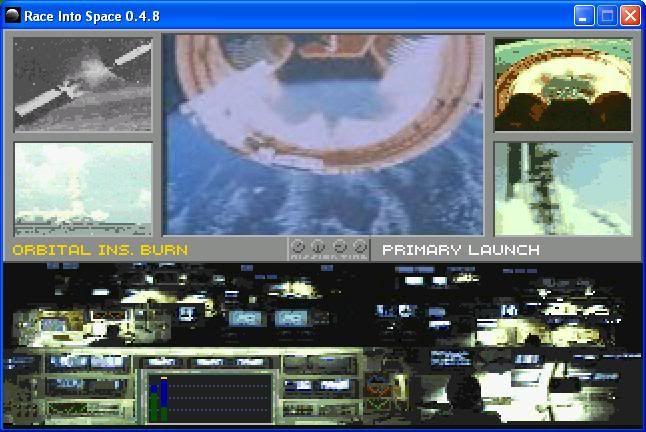Click the mission control room image
Viewport: 646px width, 432px height.
pyautogui.click(x=323, y=345)
